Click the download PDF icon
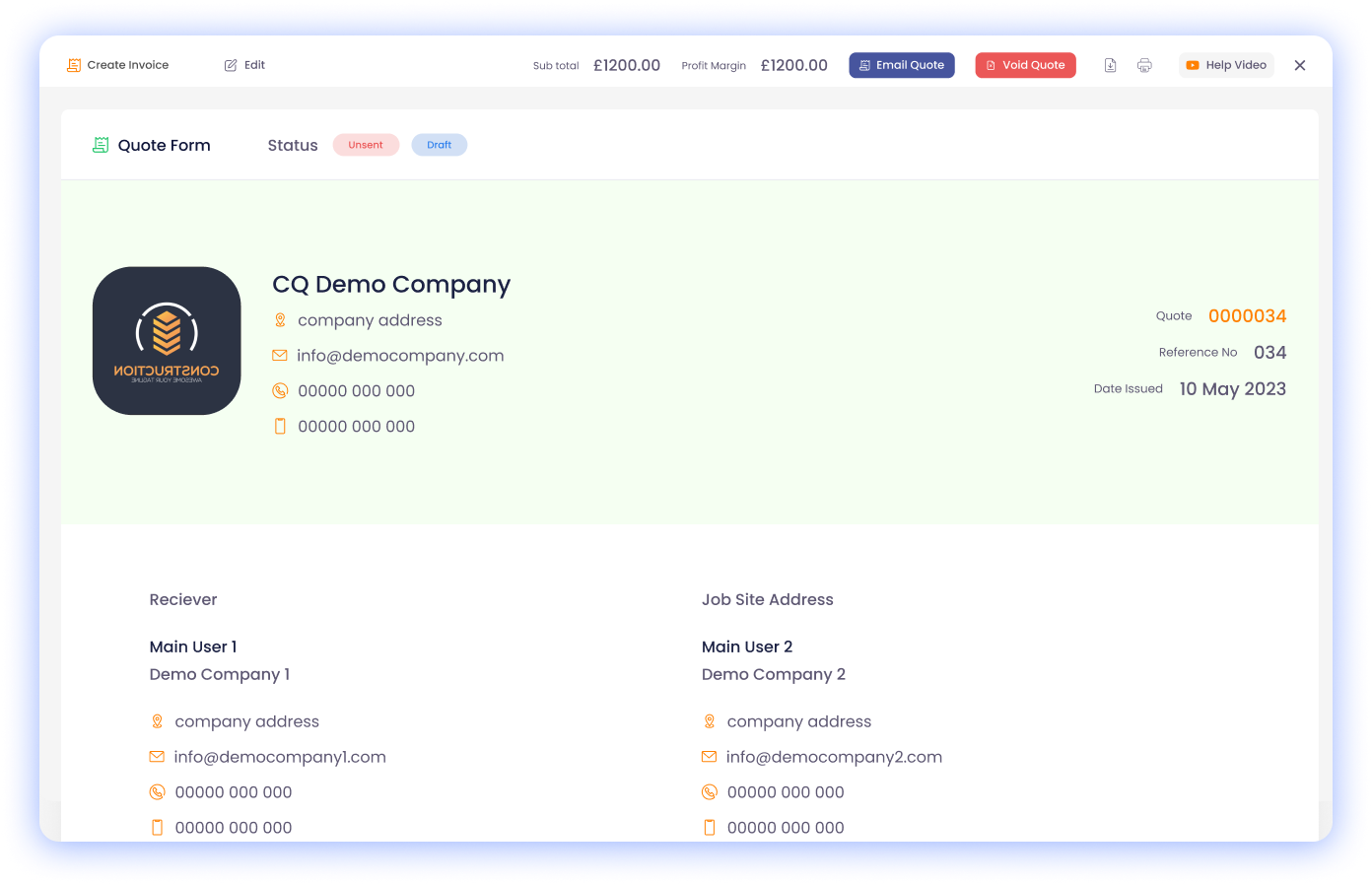This screenshot has height=885, width=1372. click(1110, 65)
